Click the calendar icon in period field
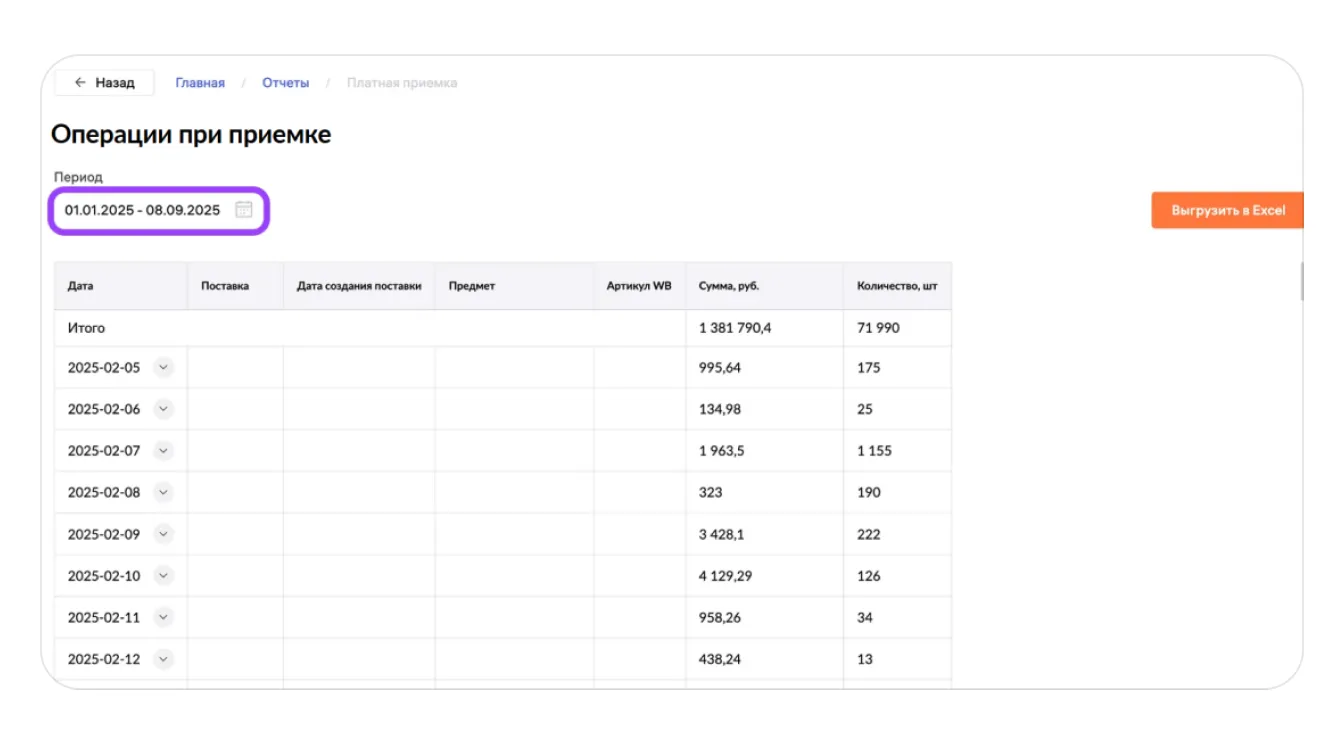 tap(243, 210)
